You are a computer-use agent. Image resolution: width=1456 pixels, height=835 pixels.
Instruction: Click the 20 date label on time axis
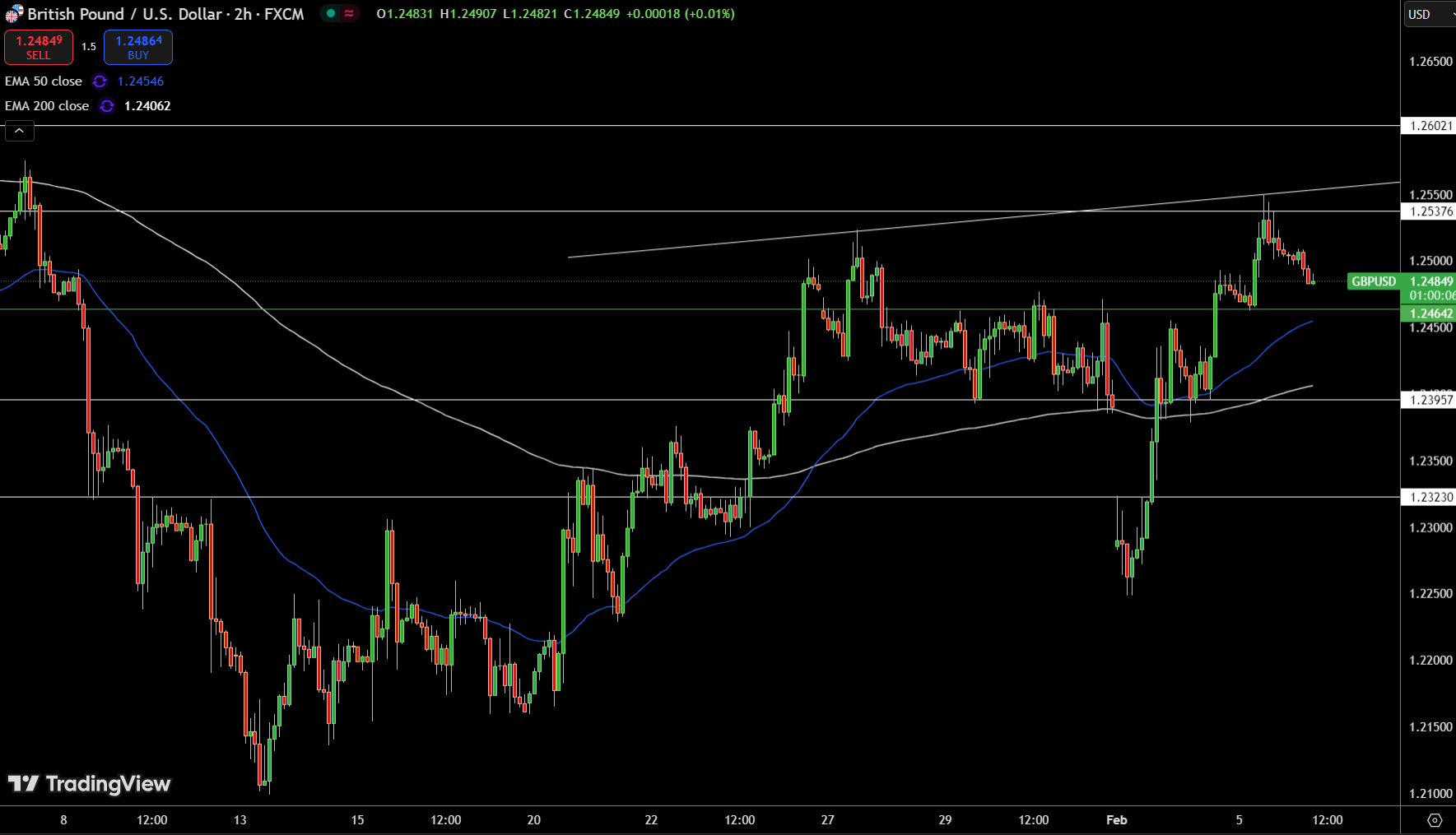pos(534,820)
